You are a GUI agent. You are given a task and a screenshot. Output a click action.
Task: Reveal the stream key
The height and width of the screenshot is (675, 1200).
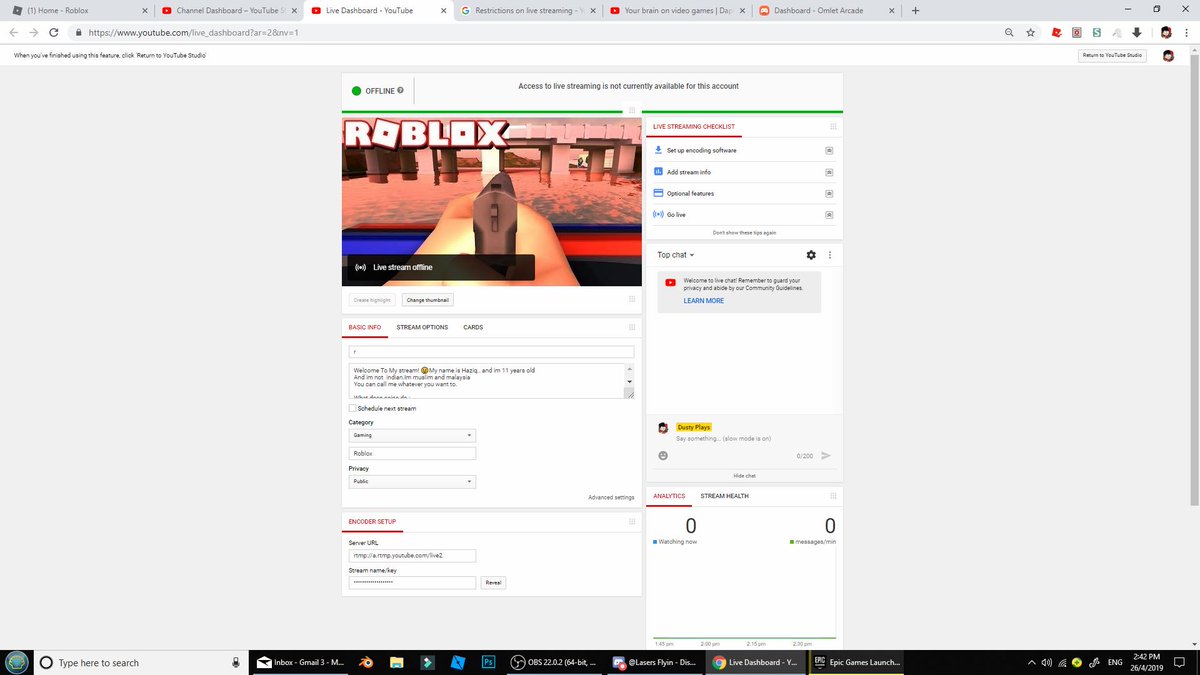(493, 582)
